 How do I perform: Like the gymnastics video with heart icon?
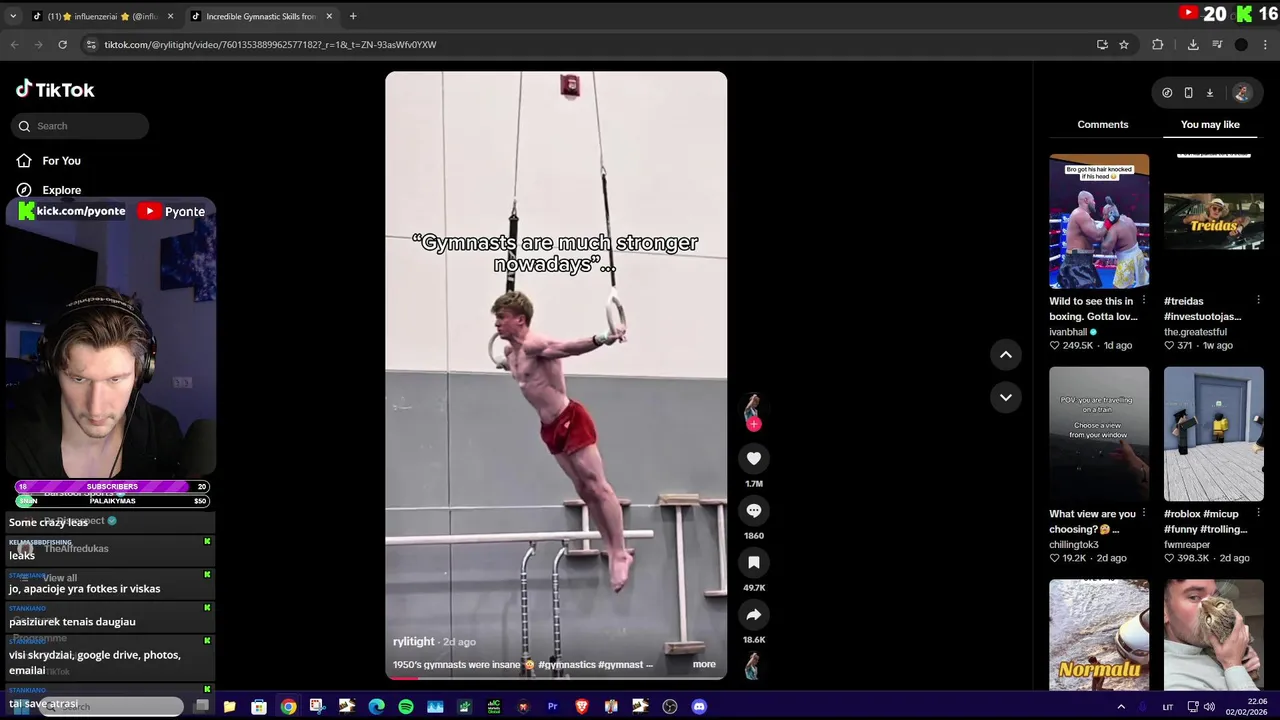(754, 458)
